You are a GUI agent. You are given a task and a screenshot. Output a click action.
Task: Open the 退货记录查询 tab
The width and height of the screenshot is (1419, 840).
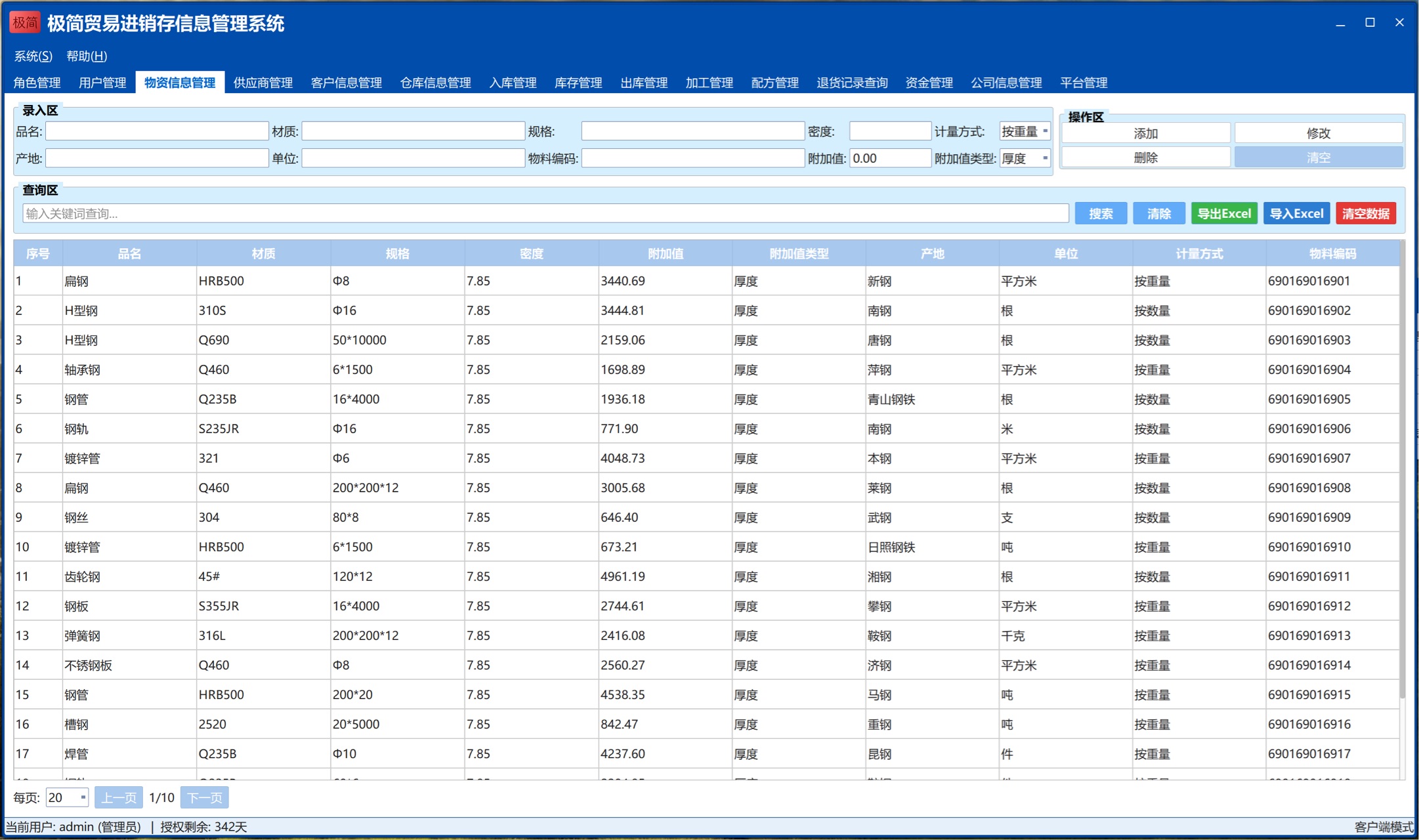click(x=852, y=83)
